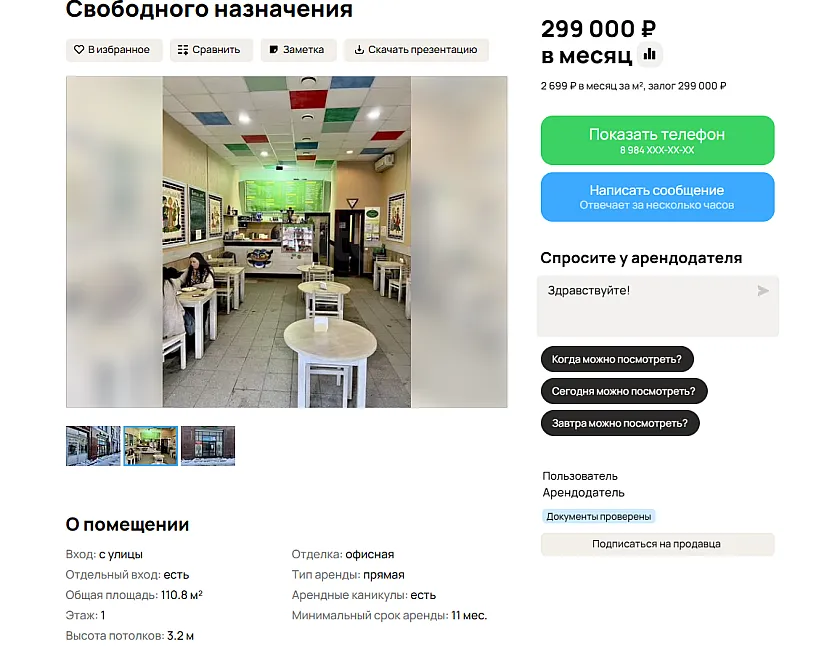The image size is (840, 660).
Task: Click blurred right side of photo gallery
Action: [459, 242]
